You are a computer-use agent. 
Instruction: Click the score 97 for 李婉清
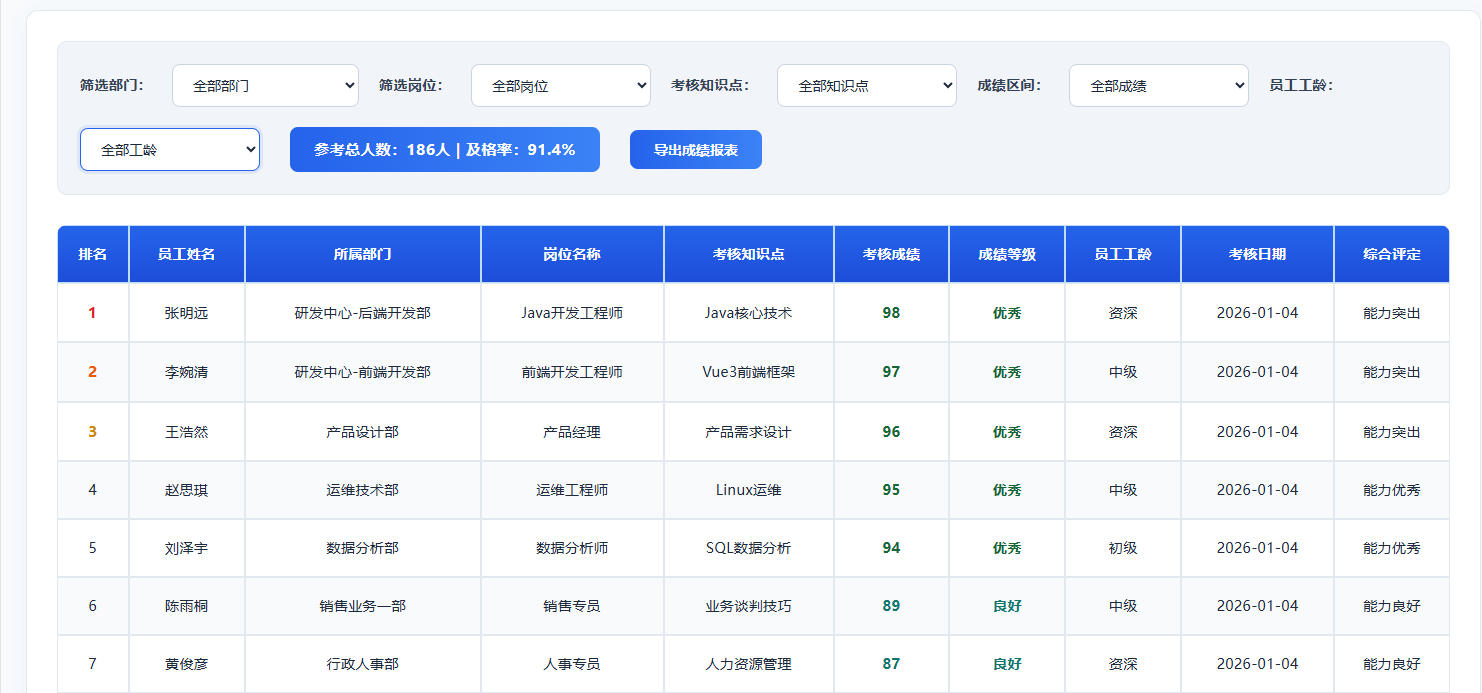pyautogui.click(x=891, y=372)
